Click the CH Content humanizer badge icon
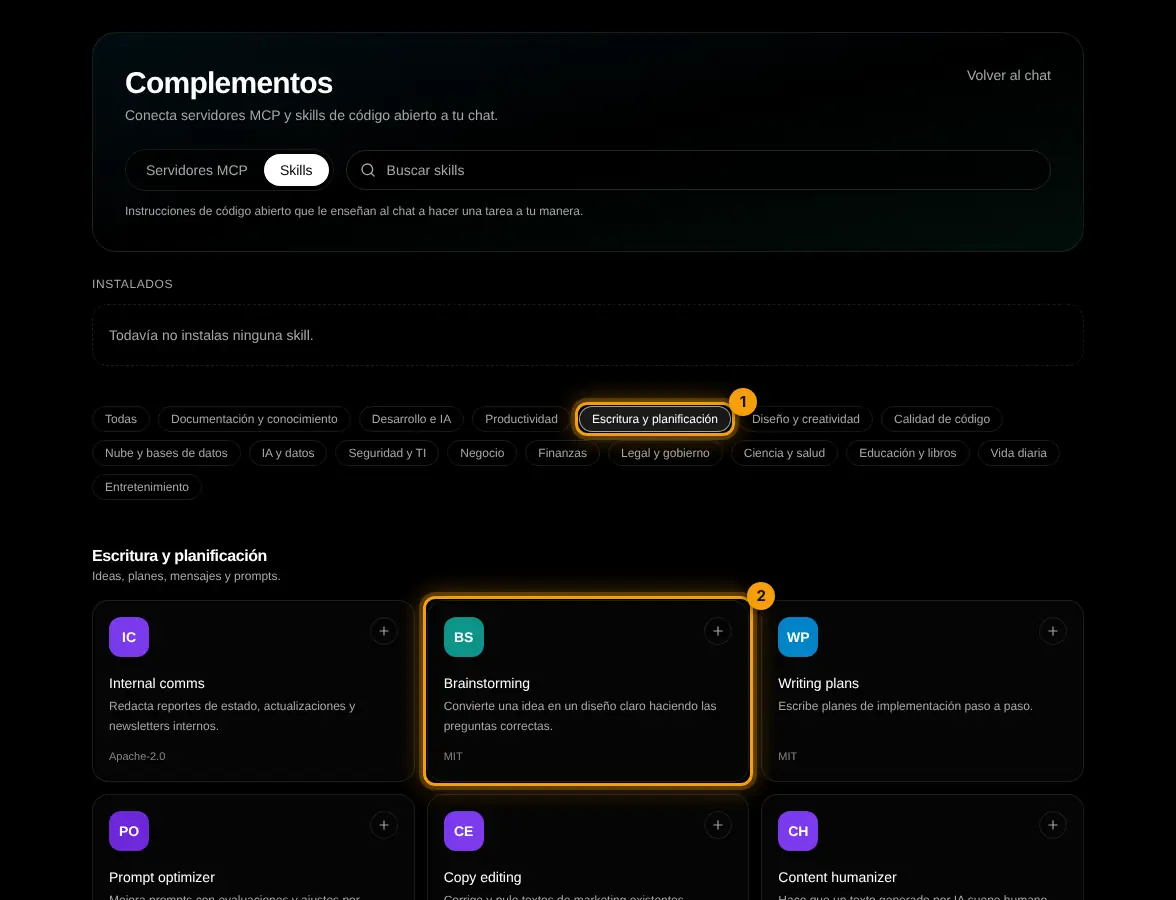The height and width of the screenshot is (900, 1176). point(798,831)
